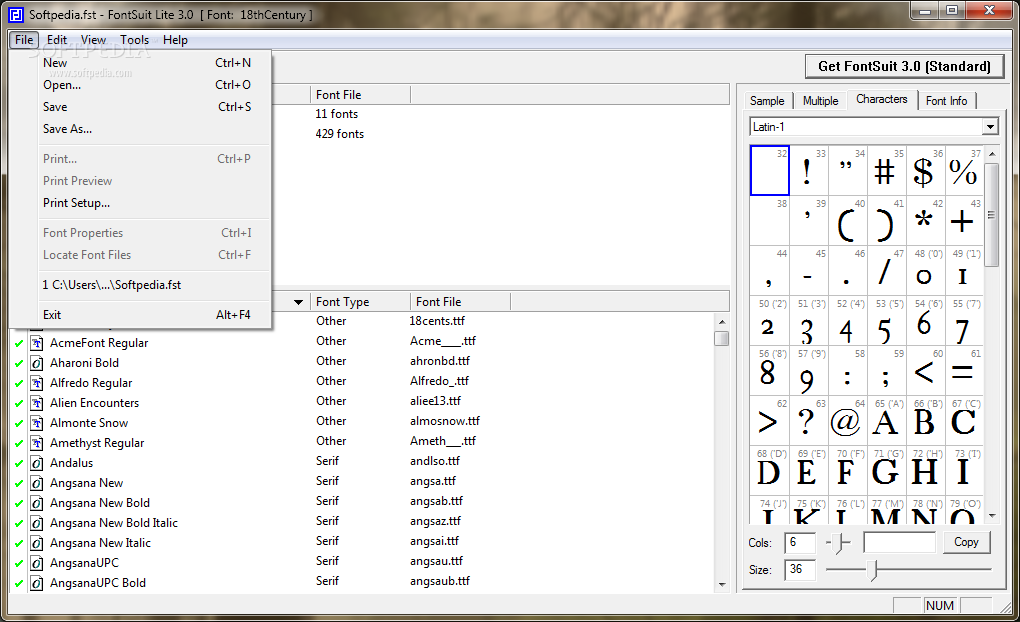Click the Get FontSuit 3.0 (Standard) button
Image resolution: width=1020 pixels, height=622 pixels.
click(x=904, y=66)
